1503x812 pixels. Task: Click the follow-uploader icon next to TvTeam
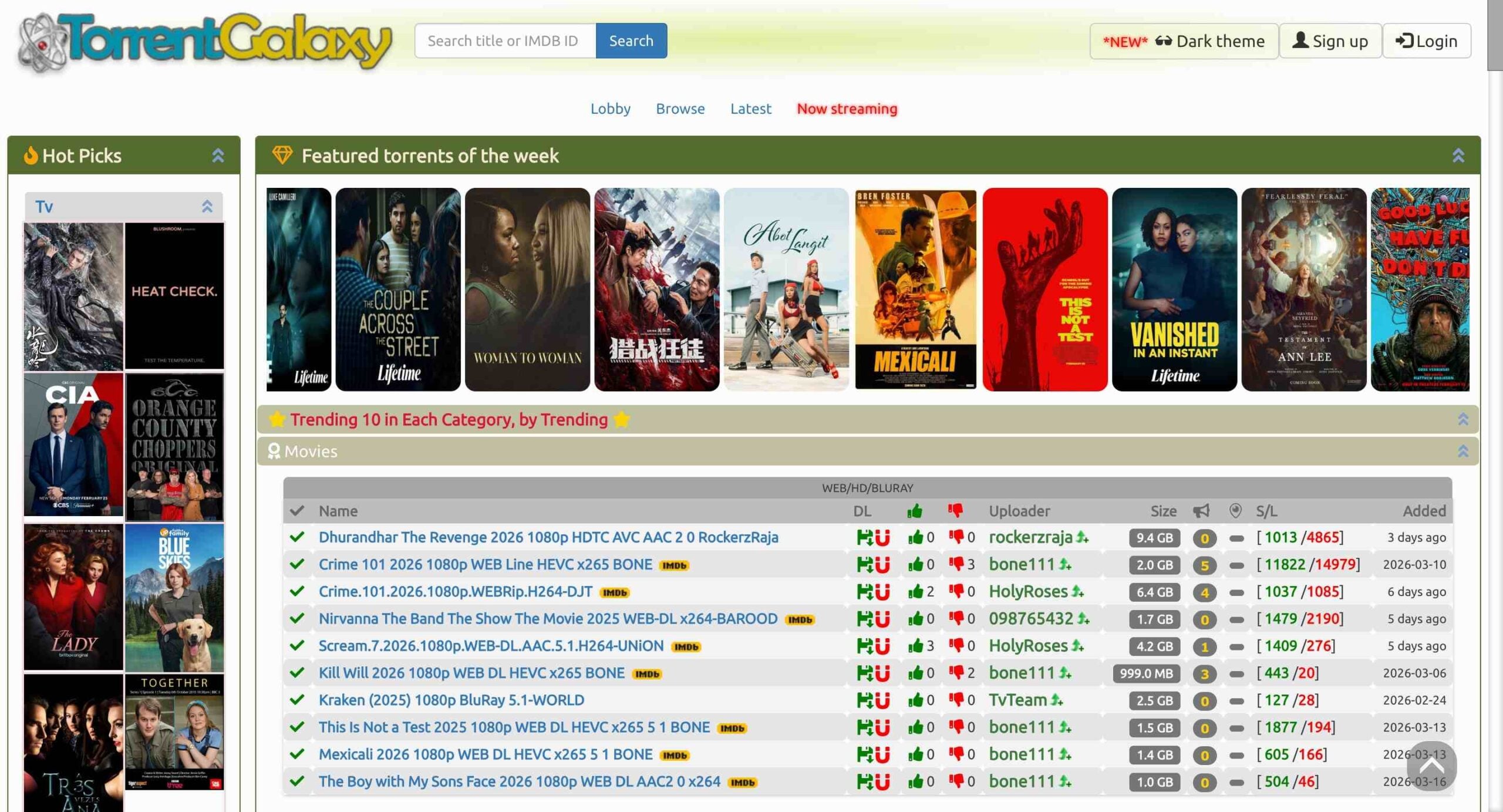[x=1057, y=700]
